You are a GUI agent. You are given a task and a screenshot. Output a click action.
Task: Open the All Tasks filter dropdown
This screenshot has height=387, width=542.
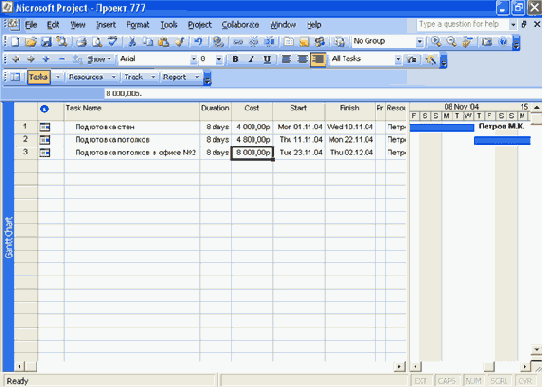398,59
